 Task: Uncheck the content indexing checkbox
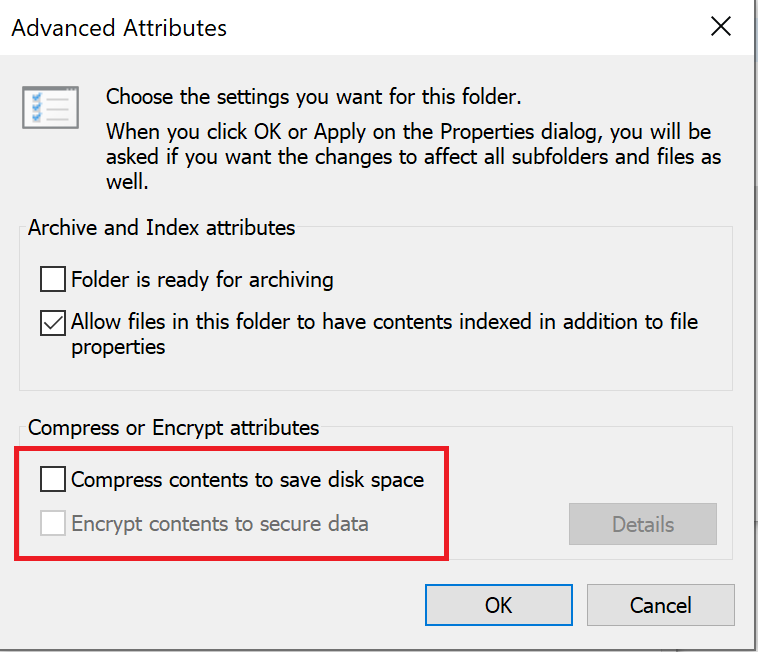(53, 322)
